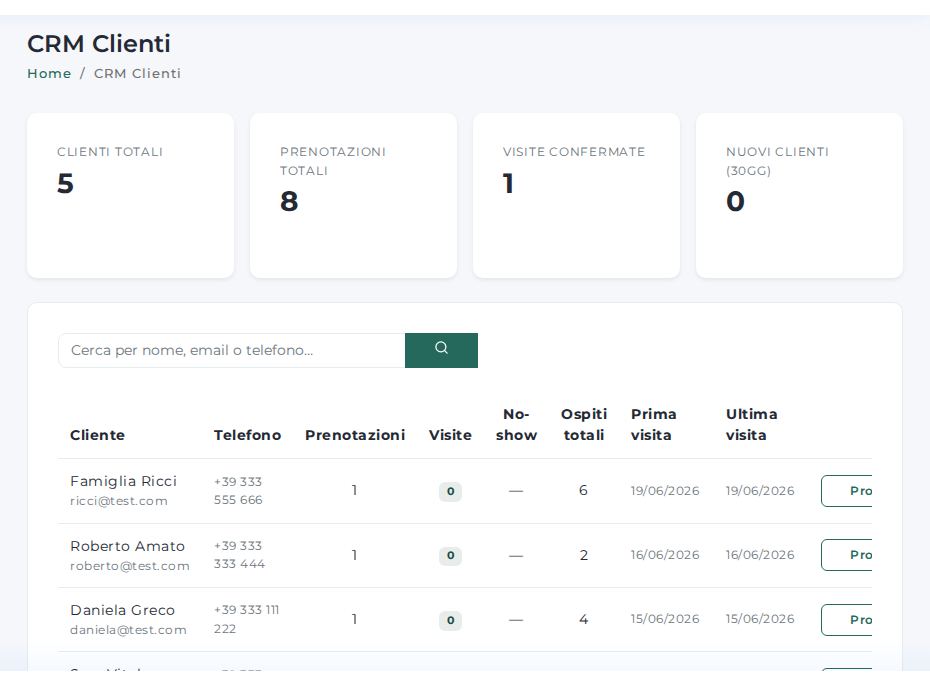Click the Ospiti totali column header

[x=584, y=424]
